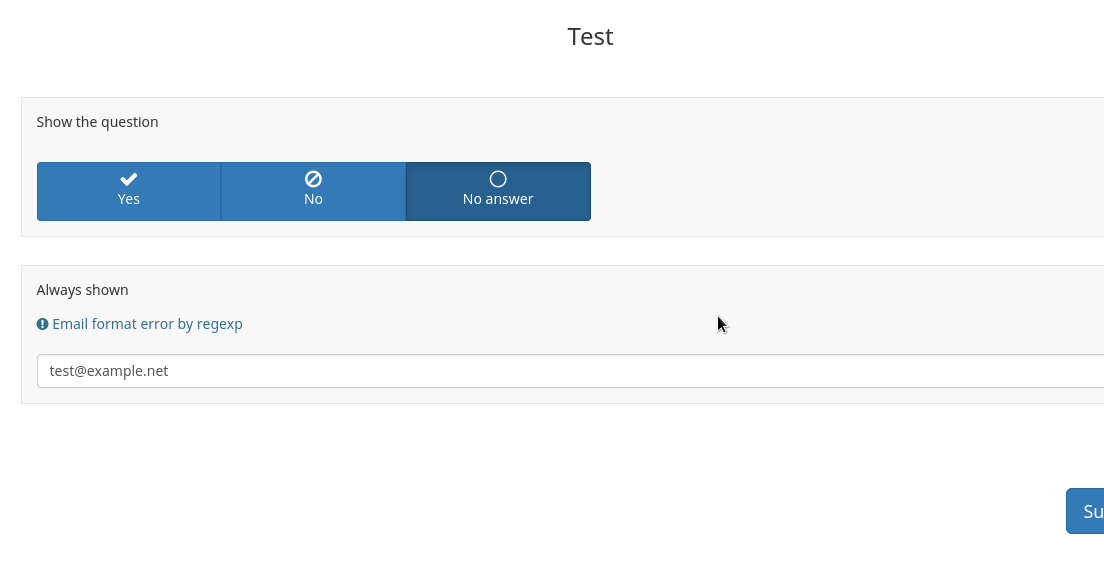Pick the "No answer" text label option
This screenshot has height=586, width=1104.
point(498,199)
